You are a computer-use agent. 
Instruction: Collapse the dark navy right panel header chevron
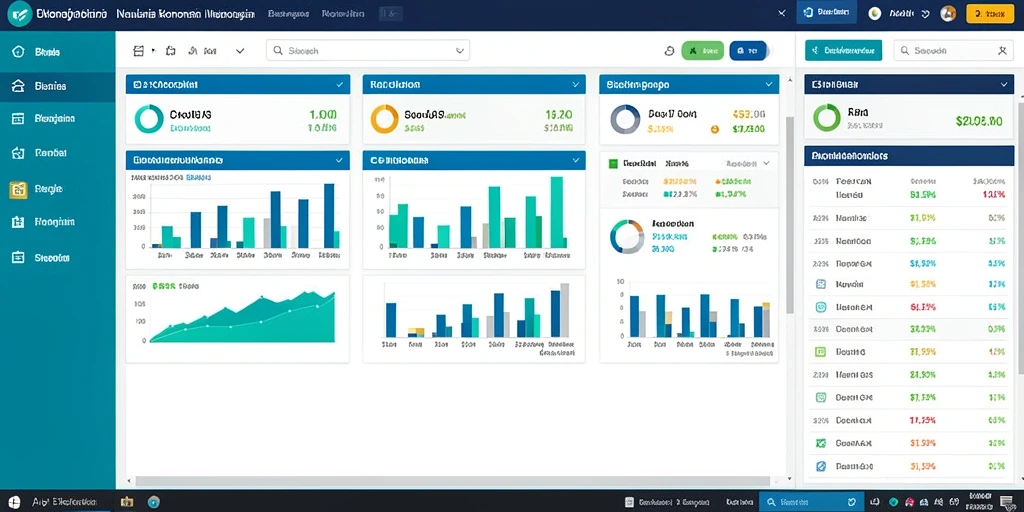pyautogui.click(x=1004, y=84)
